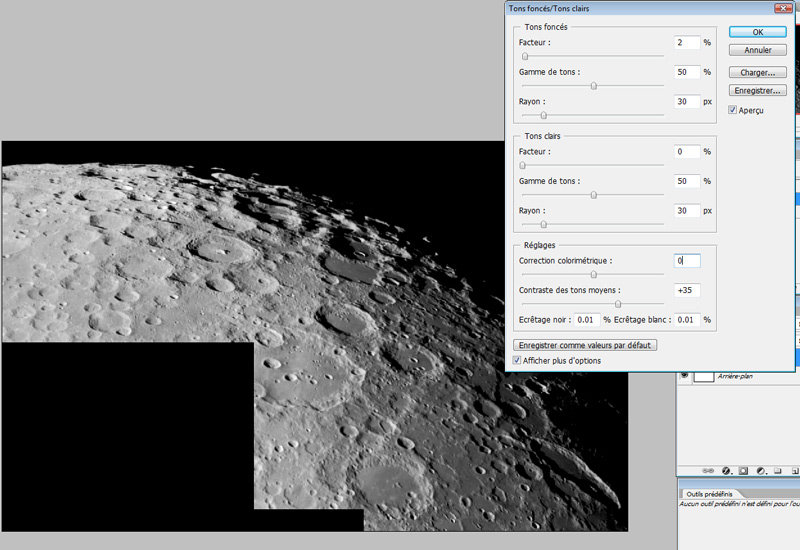Click Tons foncés Rayon value field
Screen dimensions: 800x550
point(687,102)
